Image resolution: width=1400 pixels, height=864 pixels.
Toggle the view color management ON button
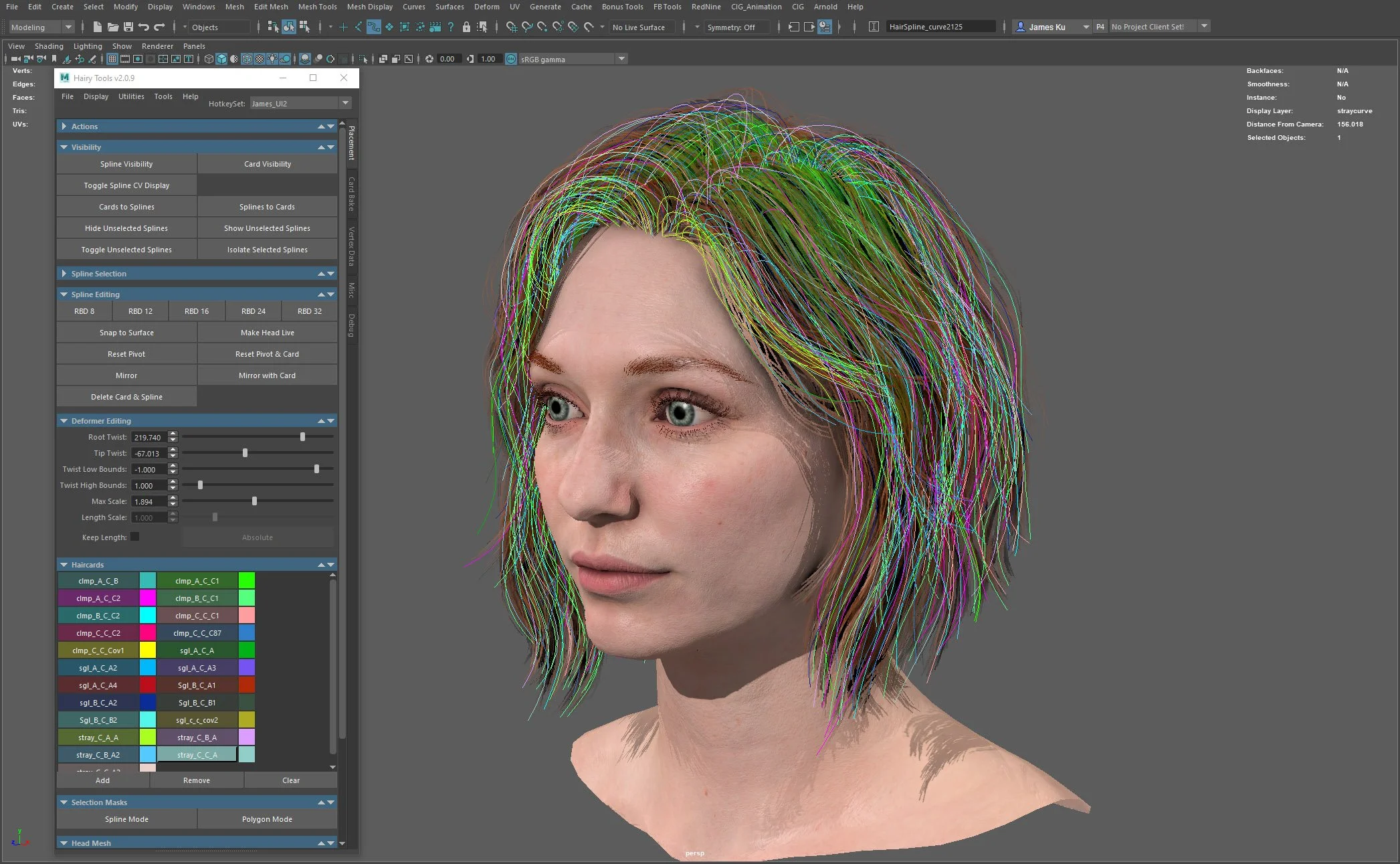coord(511,59)
